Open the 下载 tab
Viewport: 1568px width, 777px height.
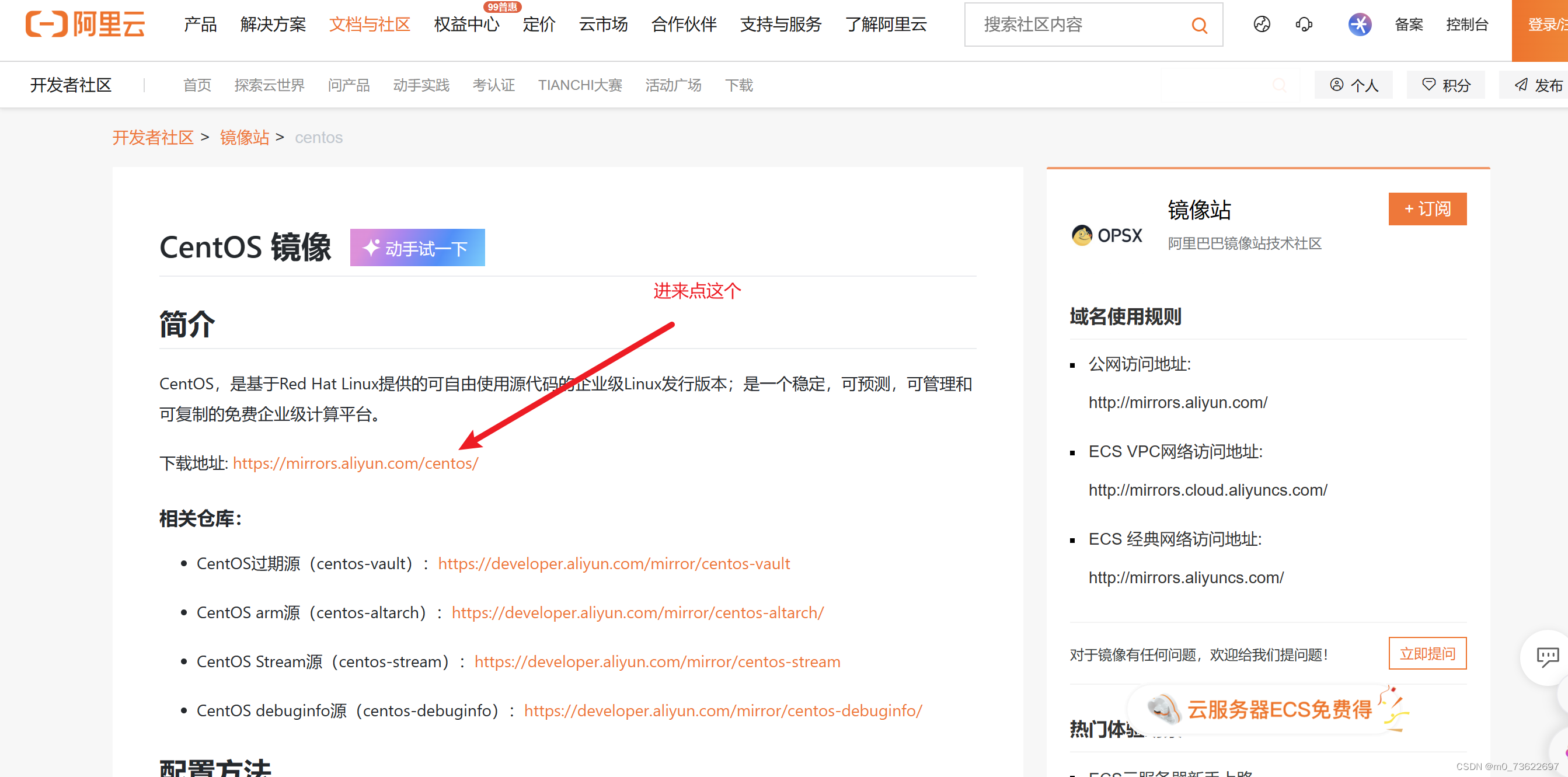click(x=739, y=85)
